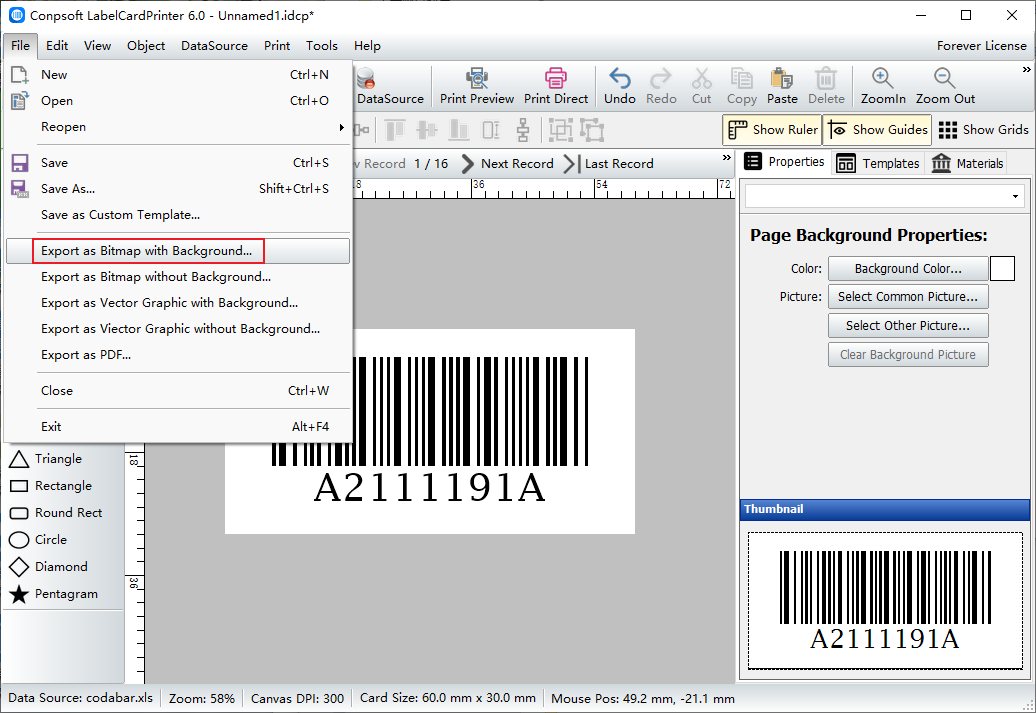1036x713 pixels.
Task: Click the group objects icon
Action: pos(560,130)
